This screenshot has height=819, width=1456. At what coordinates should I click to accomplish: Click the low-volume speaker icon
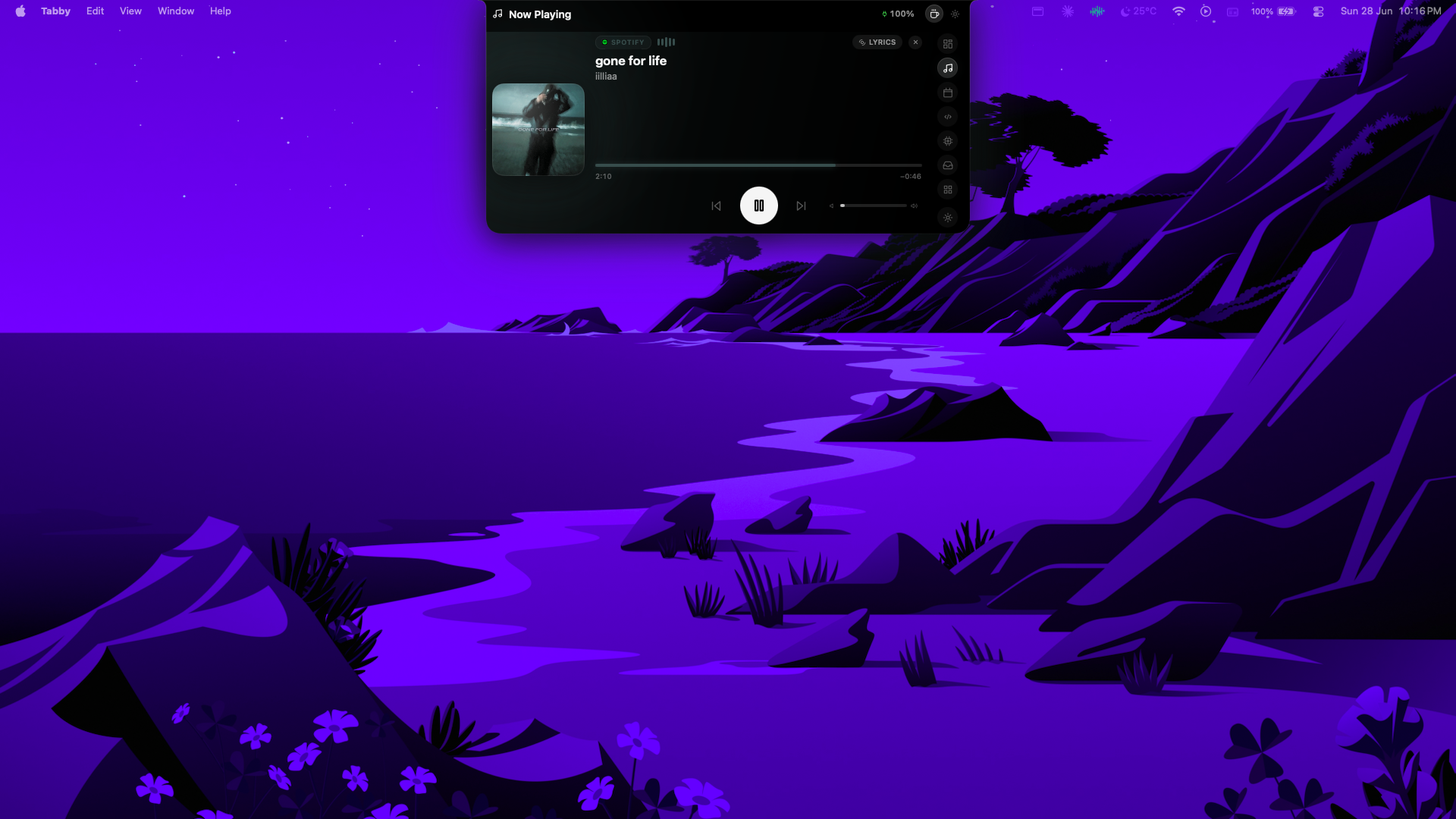831,206
